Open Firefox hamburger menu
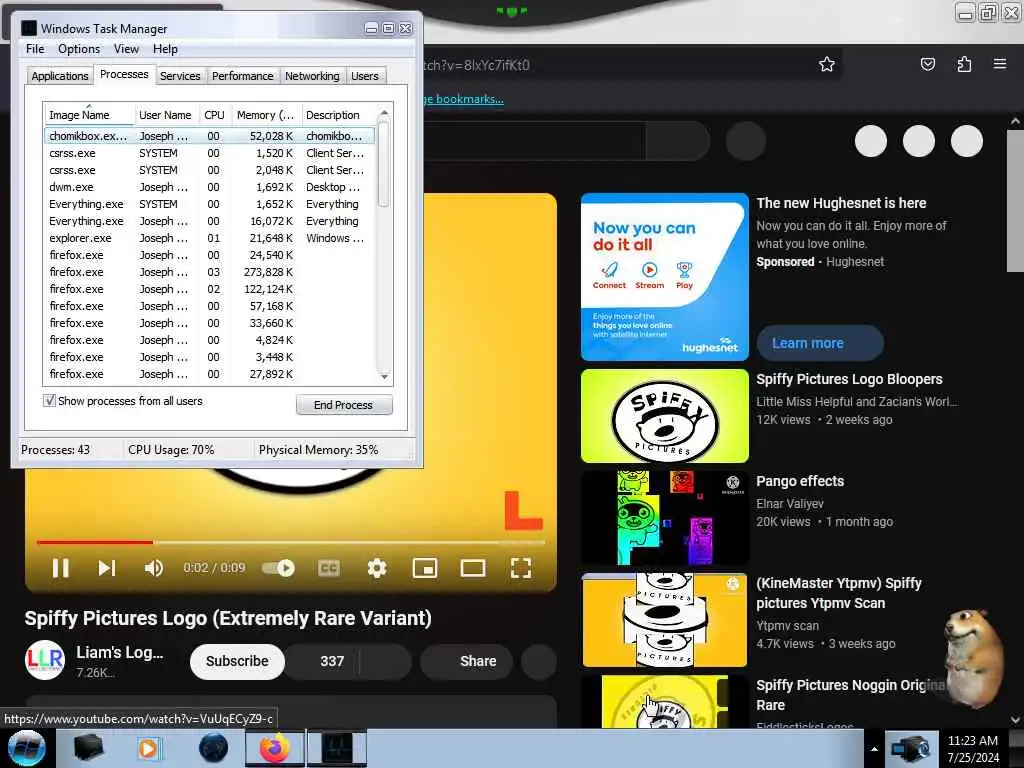 pyautogui.click(x=999, y=64)
